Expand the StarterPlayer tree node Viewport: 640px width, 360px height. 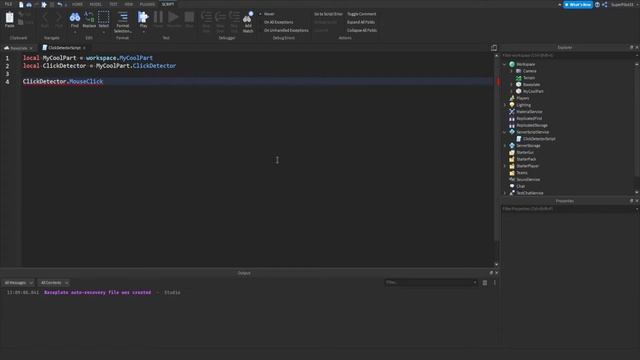(x=505, y=166)
